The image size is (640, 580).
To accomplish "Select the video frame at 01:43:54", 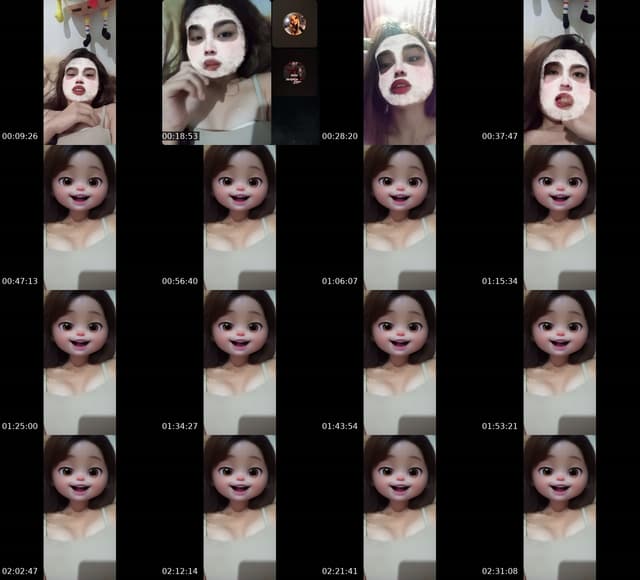I will tap(400, 362).
